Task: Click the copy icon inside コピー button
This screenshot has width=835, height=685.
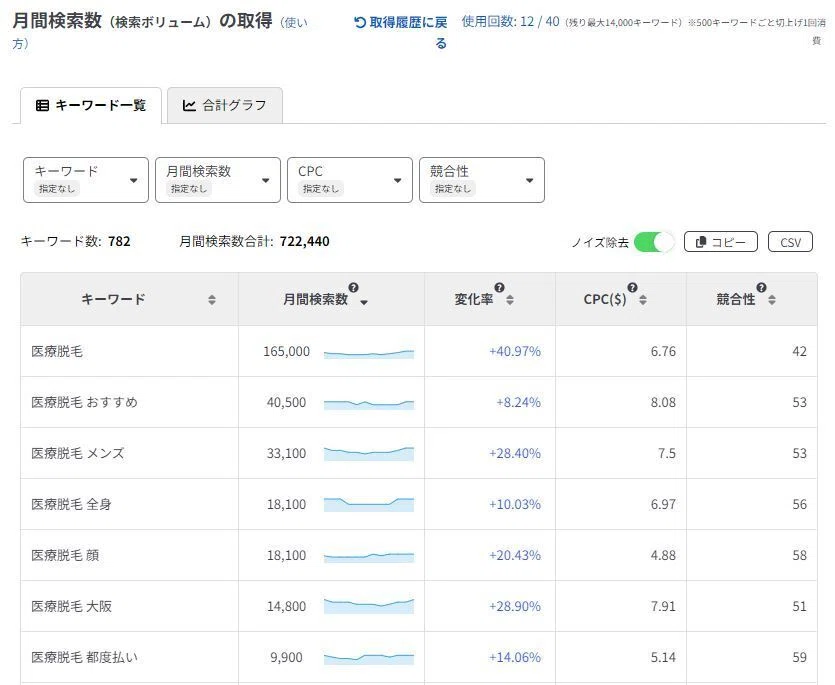Action: 701,242
